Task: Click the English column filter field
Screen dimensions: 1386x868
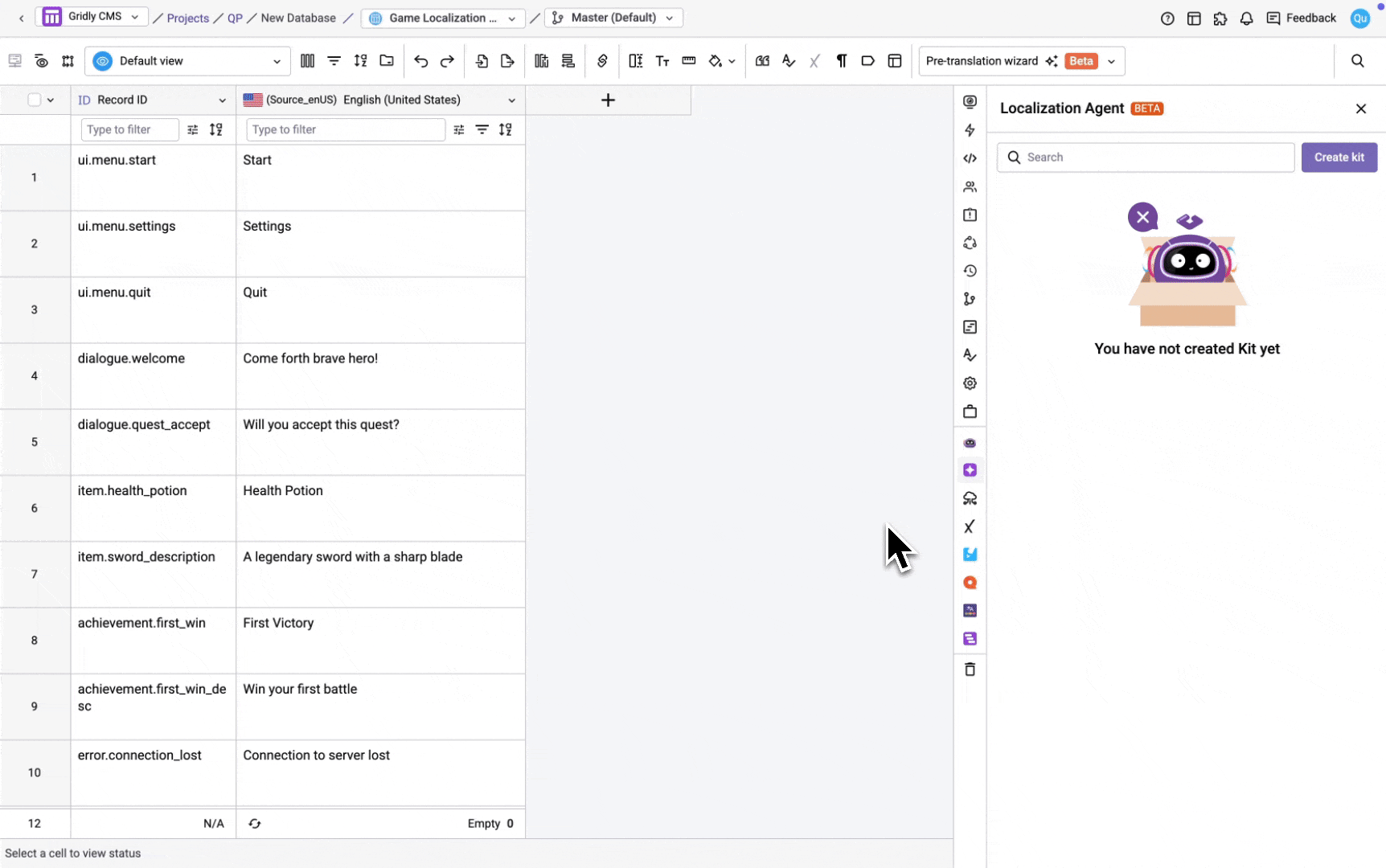Action: point(346,129)
